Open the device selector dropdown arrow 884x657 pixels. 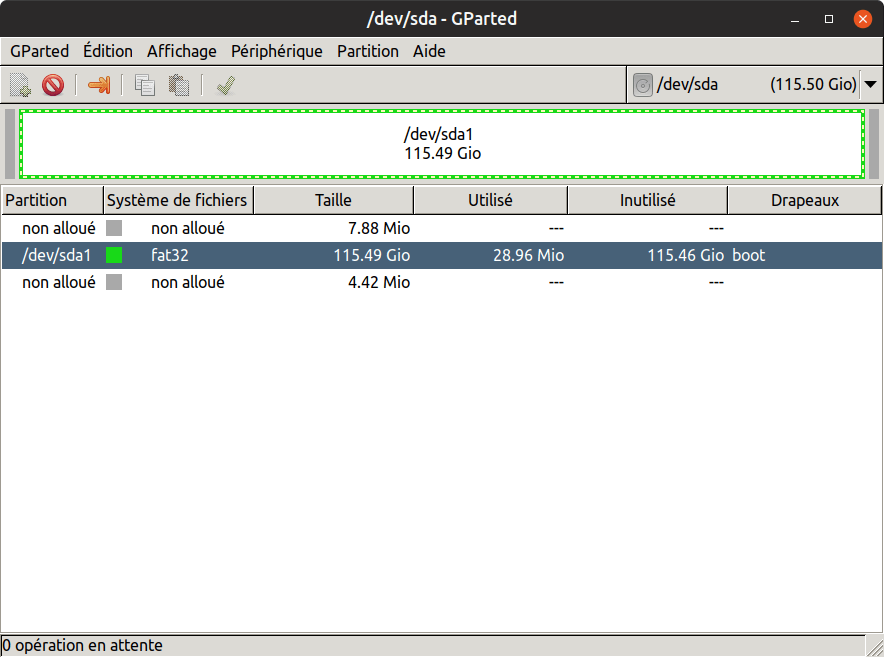click(x=870, y=85)
